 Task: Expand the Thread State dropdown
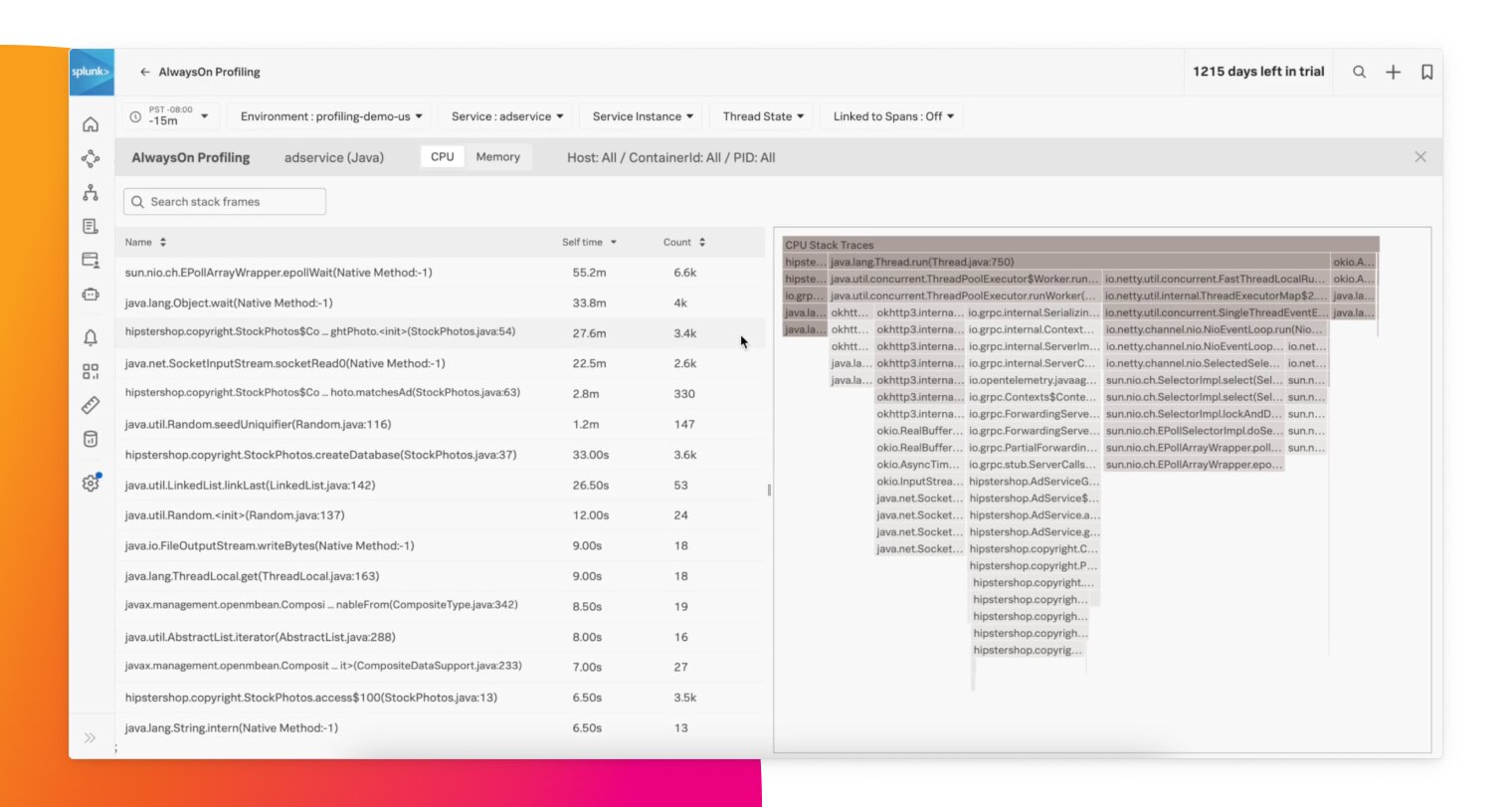pos(763,116)
